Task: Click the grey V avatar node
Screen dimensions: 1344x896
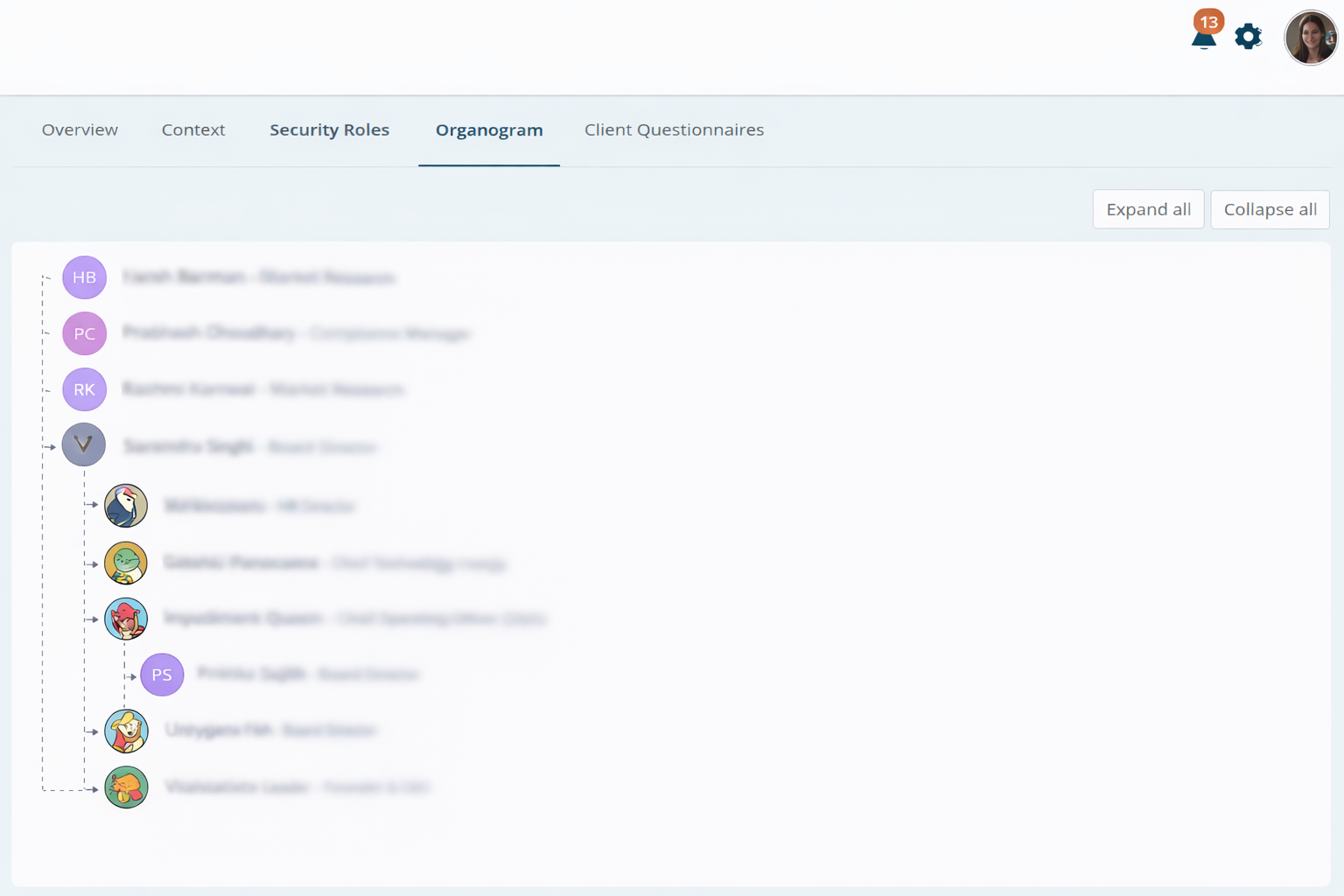Action: tap(84, 444)
